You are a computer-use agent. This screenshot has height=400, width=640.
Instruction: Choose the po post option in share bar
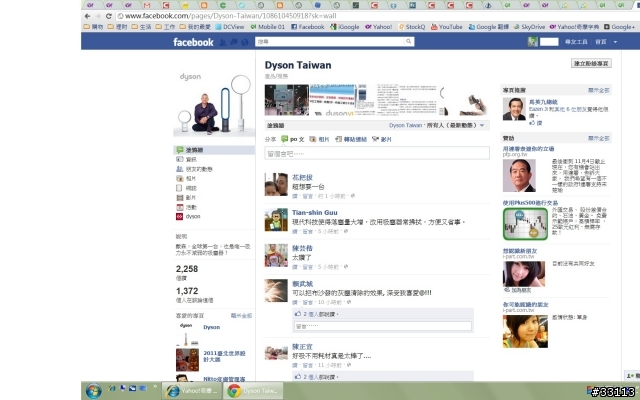(x=293, y=139)
